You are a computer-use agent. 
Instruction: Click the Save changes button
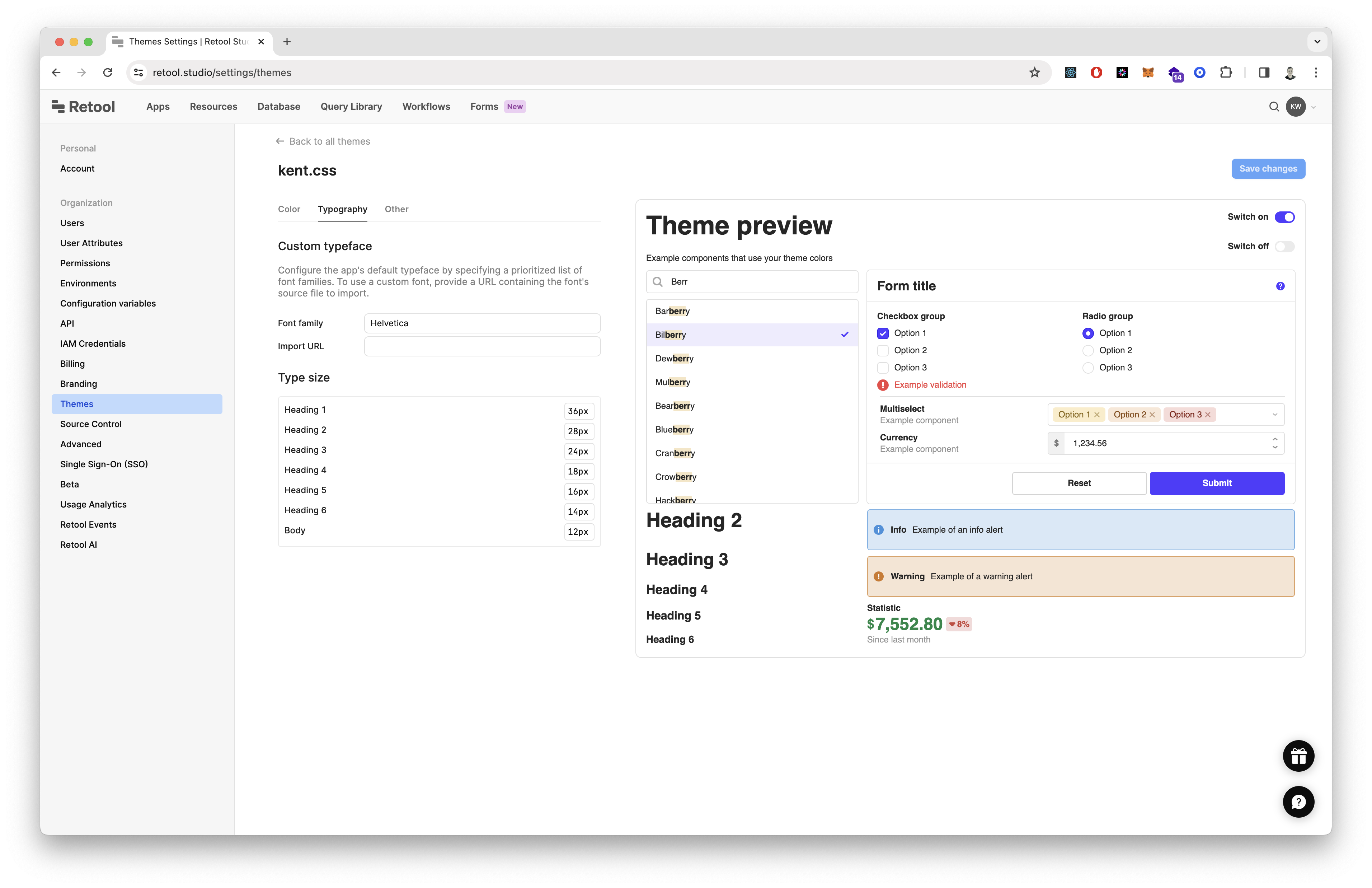pyautogui.click(x=1268, y=169)
